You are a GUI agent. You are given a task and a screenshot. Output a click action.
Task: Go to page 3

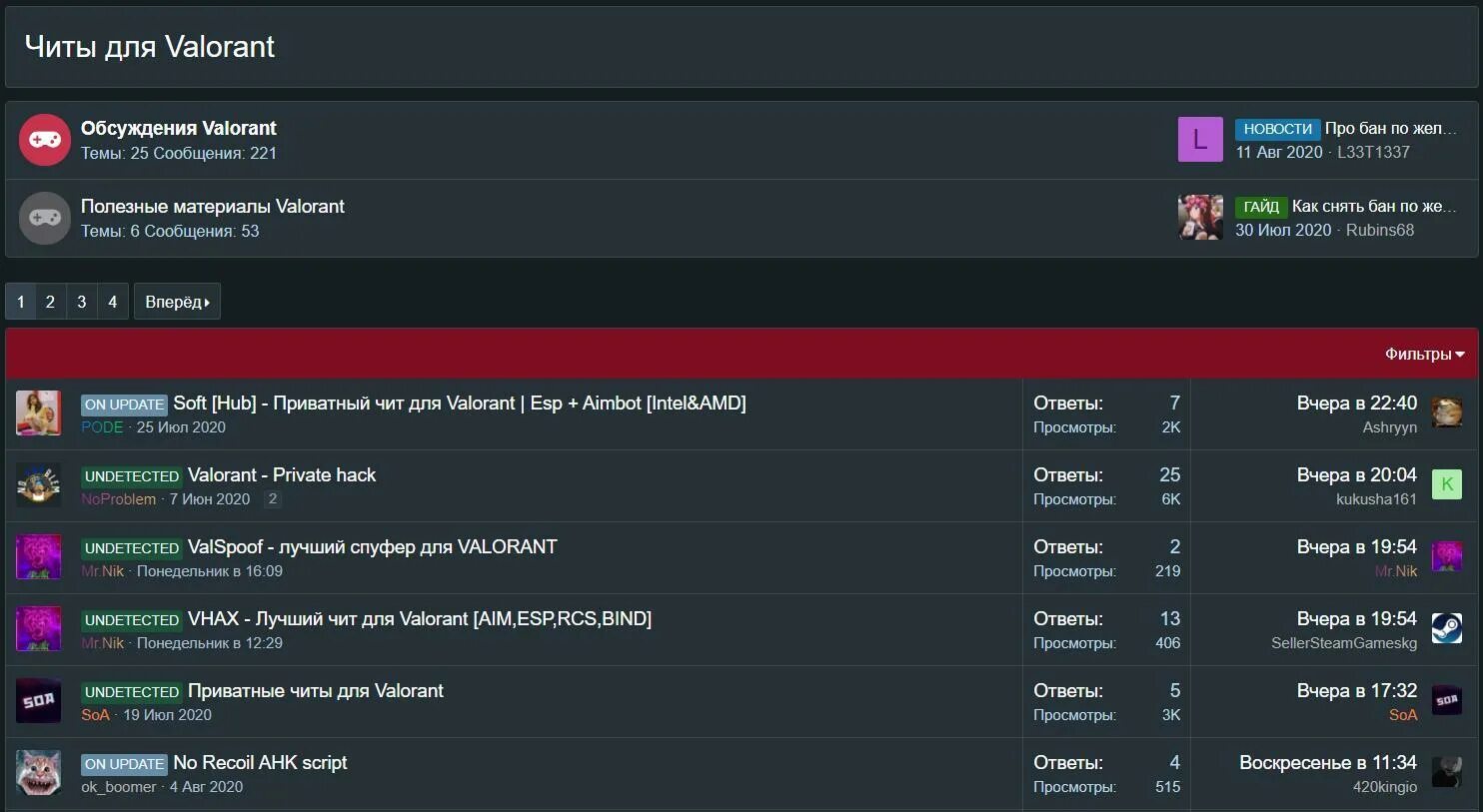[82, 302]
